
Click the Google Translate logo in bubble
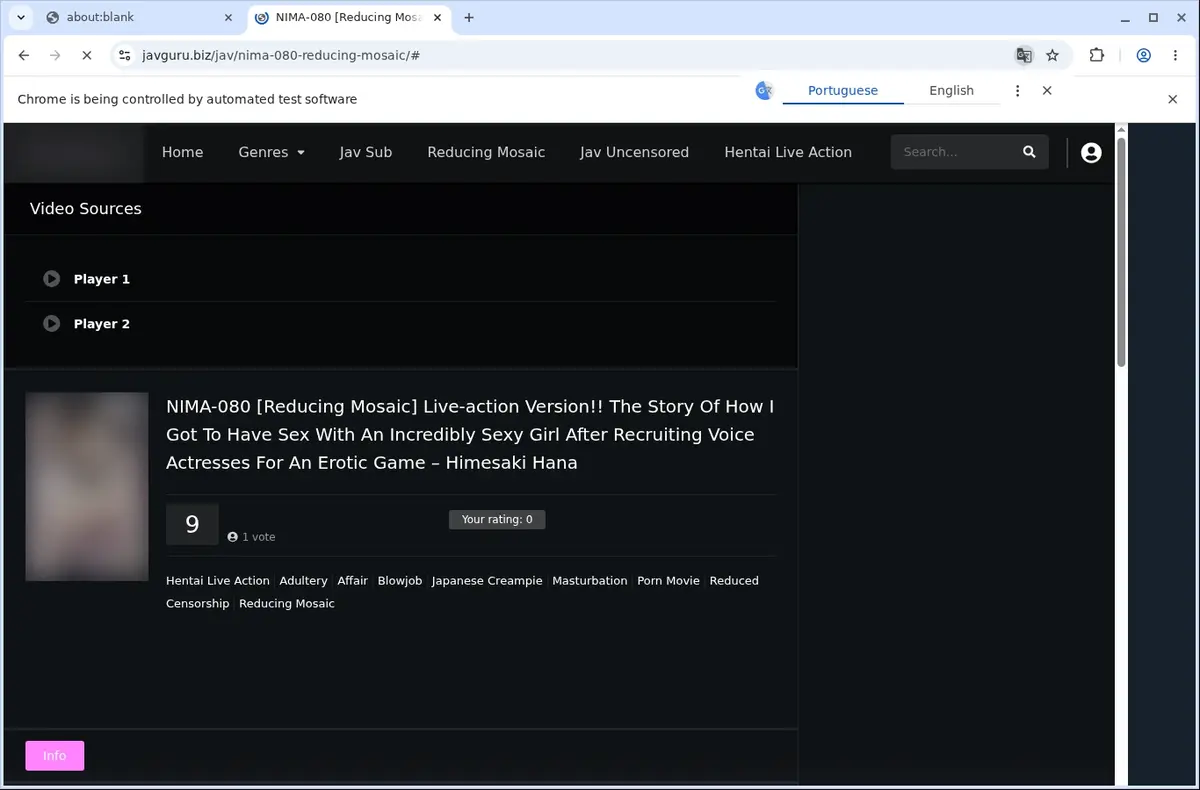tap(764, 90)
